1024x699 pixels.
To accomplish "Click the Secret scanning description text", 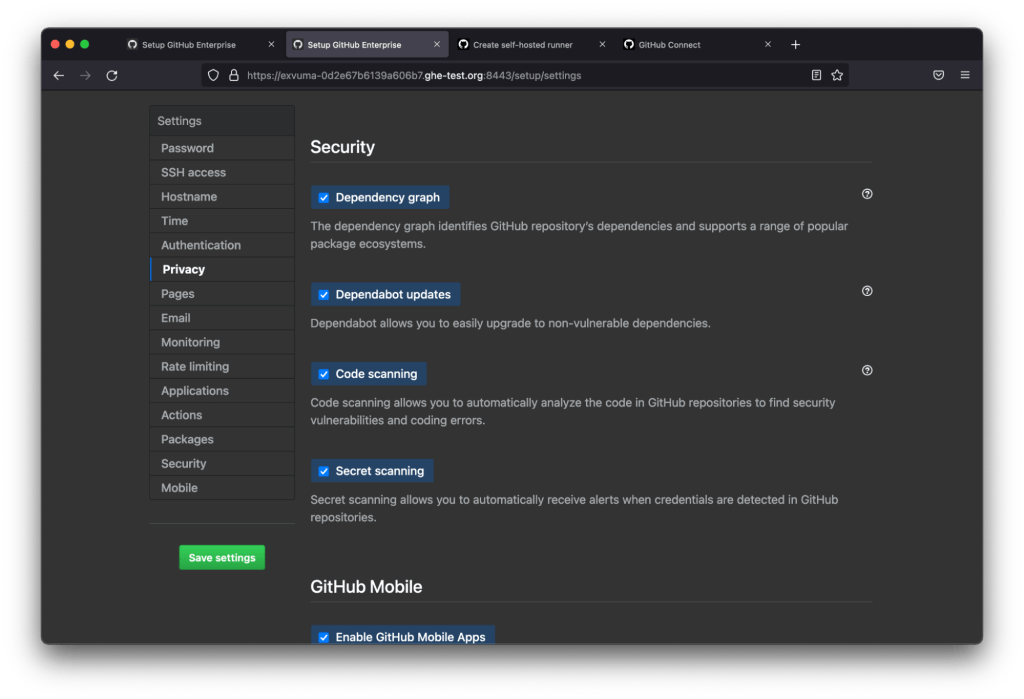I will tap(574, 508).
